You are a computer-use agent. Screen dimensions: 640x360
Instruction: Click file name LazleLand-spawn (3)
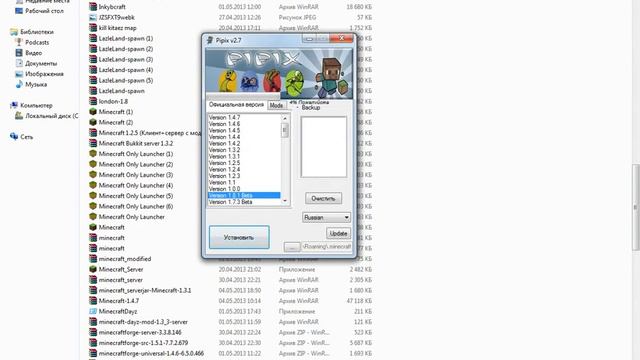point(126,60)
